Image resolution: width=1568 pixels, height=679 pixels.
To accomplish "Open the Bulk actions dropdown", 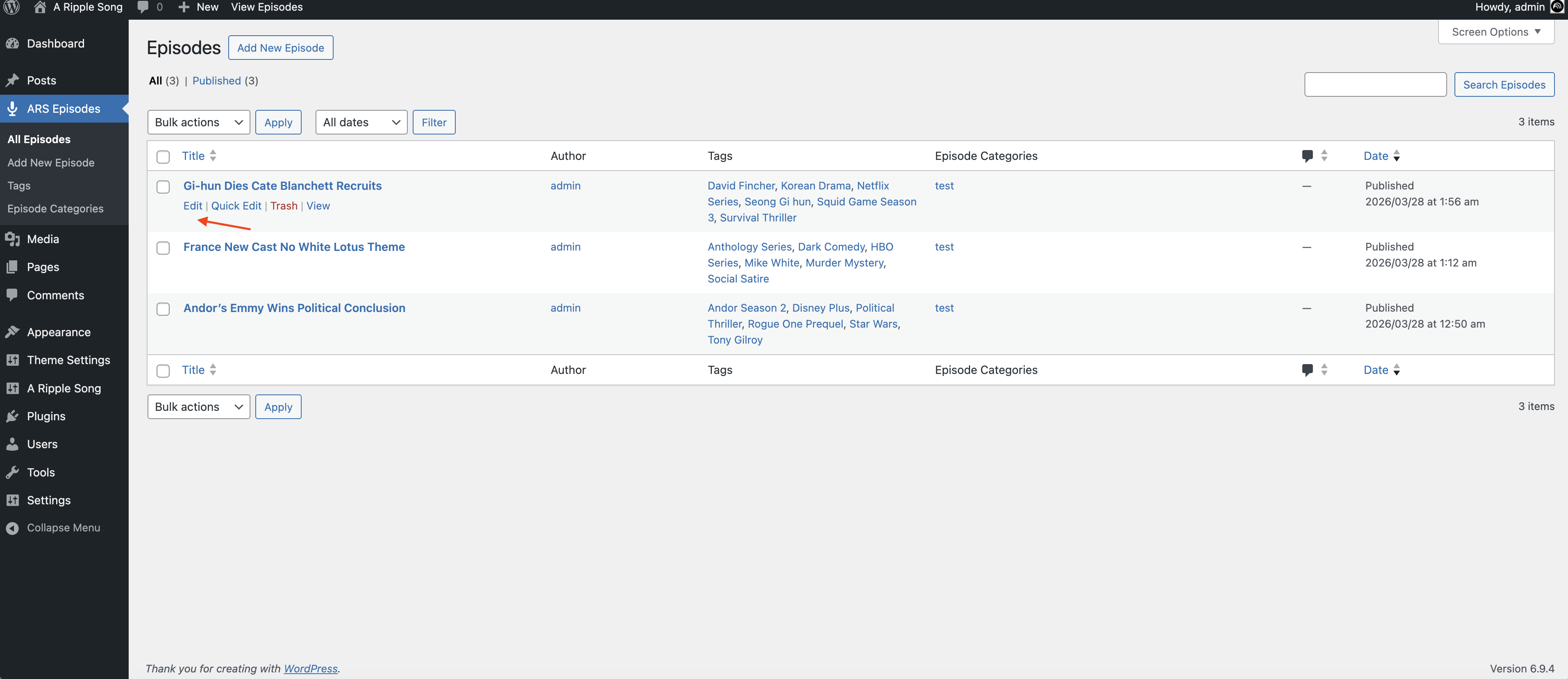I will tap(198, 122).
